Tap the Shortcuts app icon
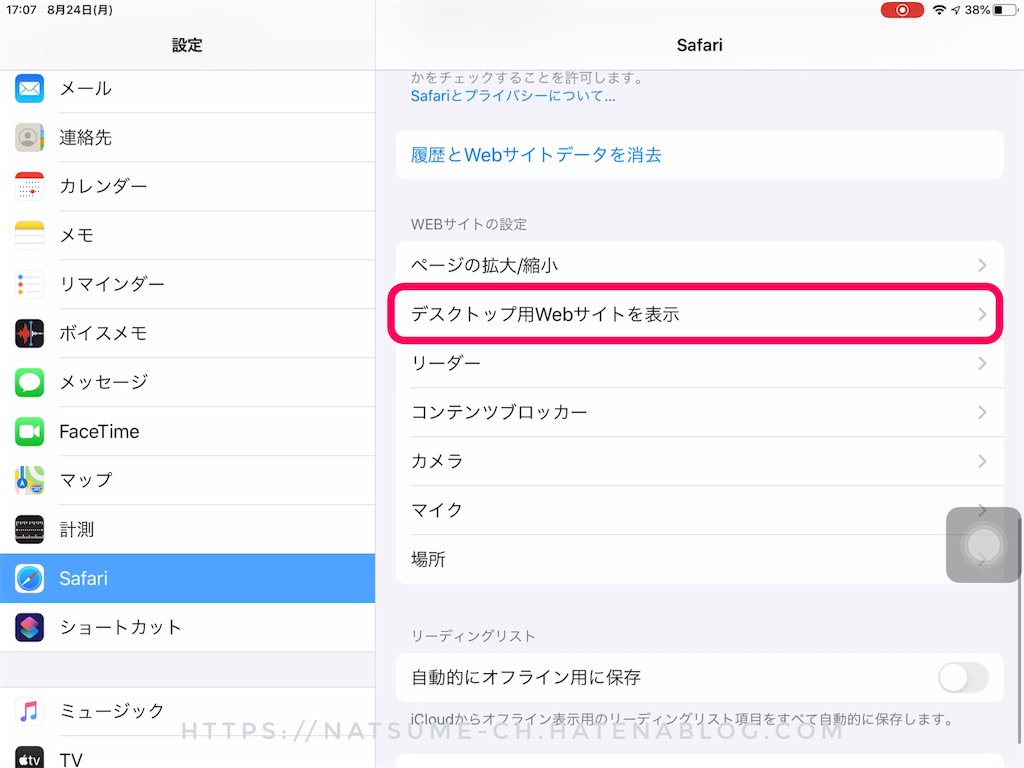 coord(29,627)
